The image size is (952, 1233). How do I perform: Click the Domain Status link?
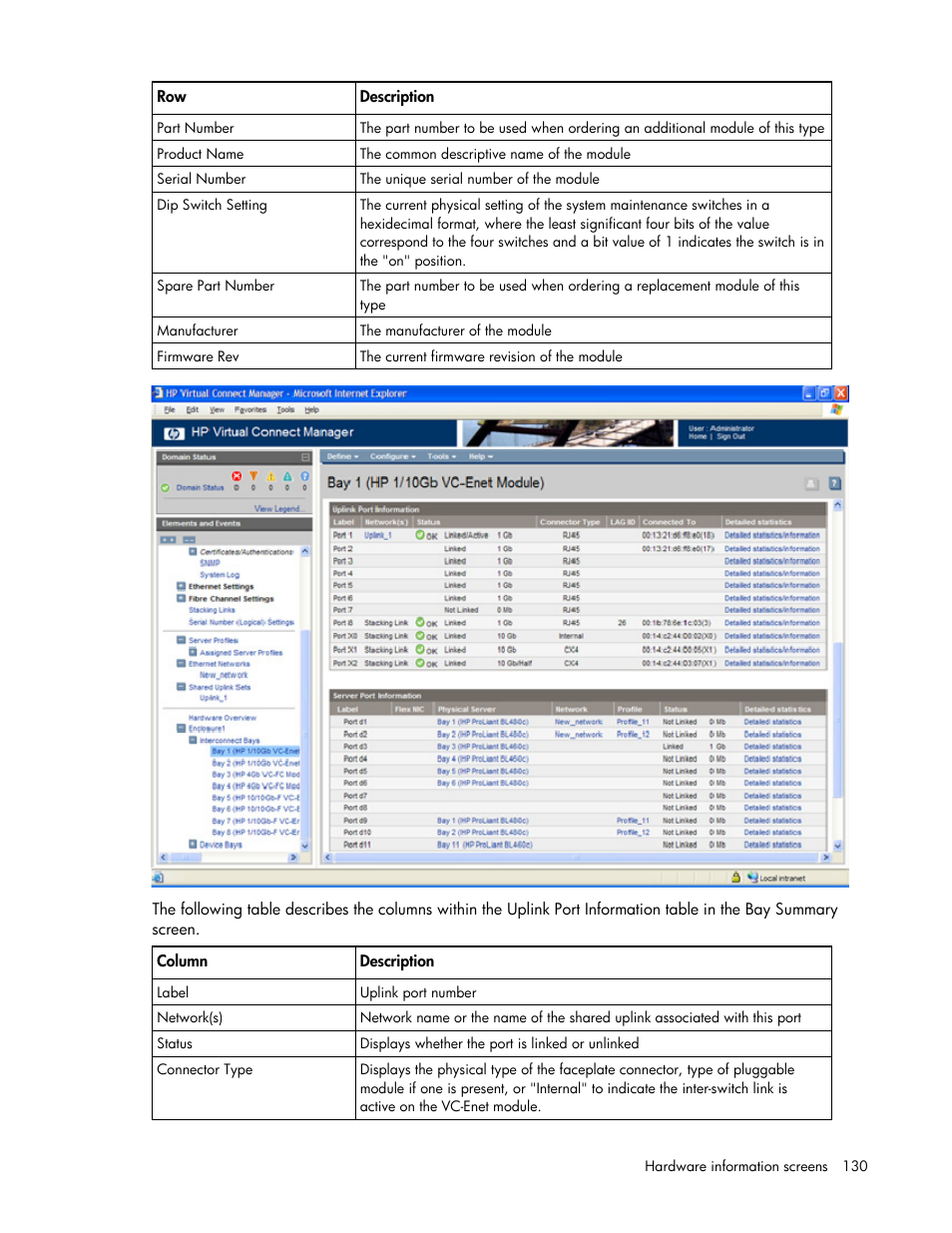click(200, 488)
